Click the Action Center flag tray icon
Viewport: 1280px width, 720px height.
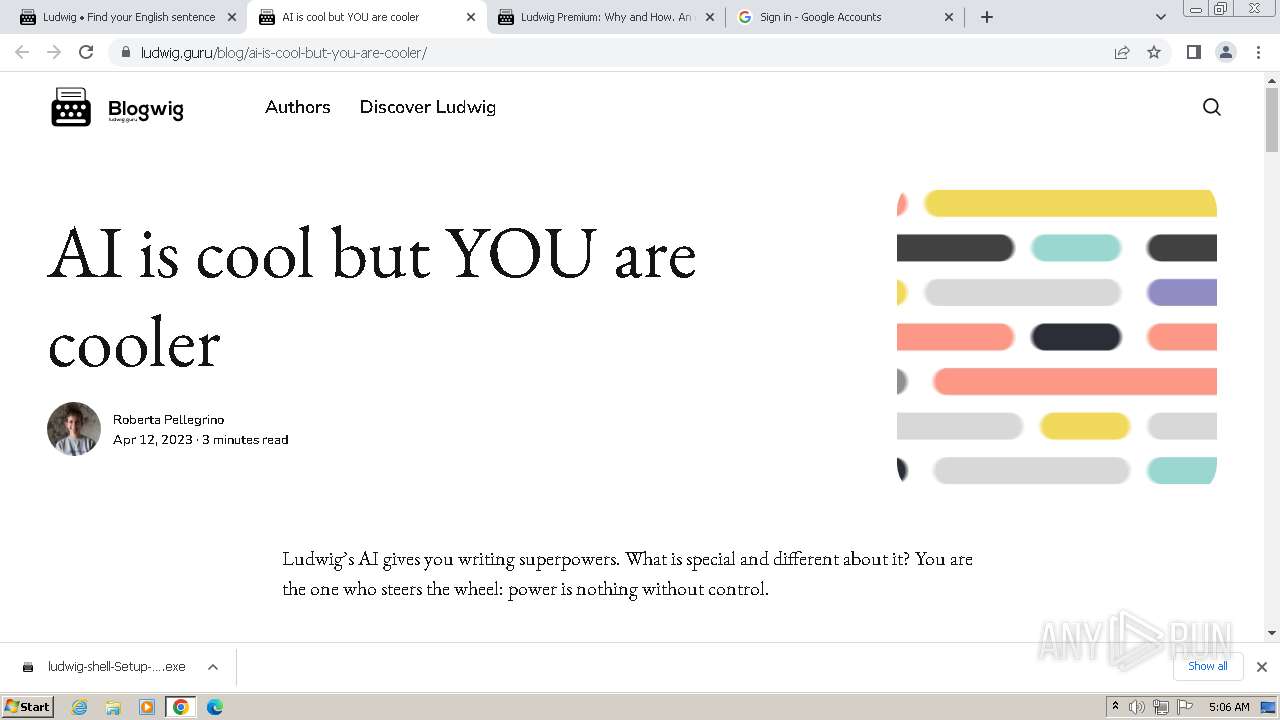[x=1186, y=707]
